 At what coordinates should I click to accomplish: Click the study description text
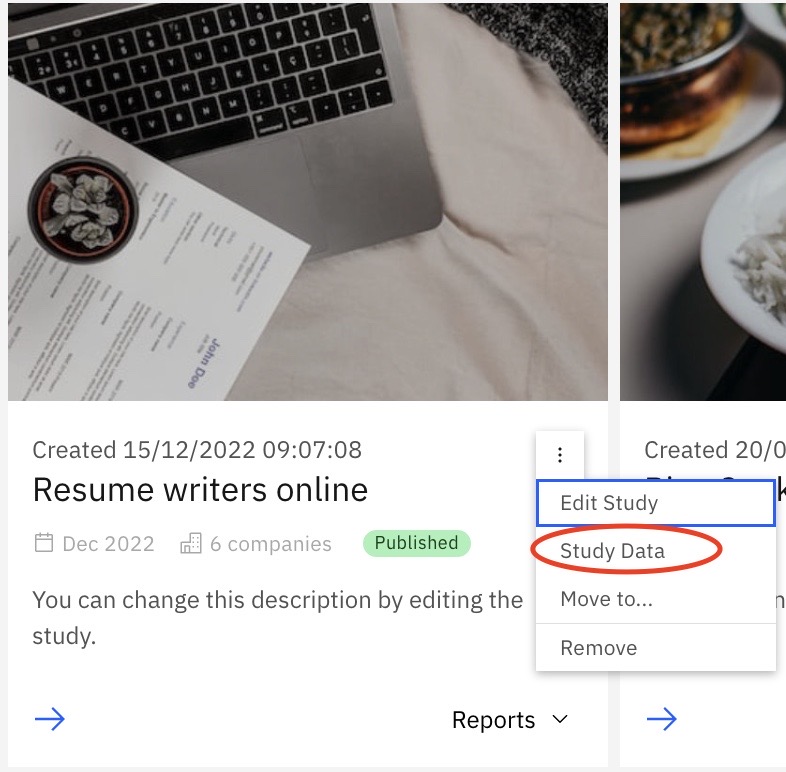(x=278, y=618)
